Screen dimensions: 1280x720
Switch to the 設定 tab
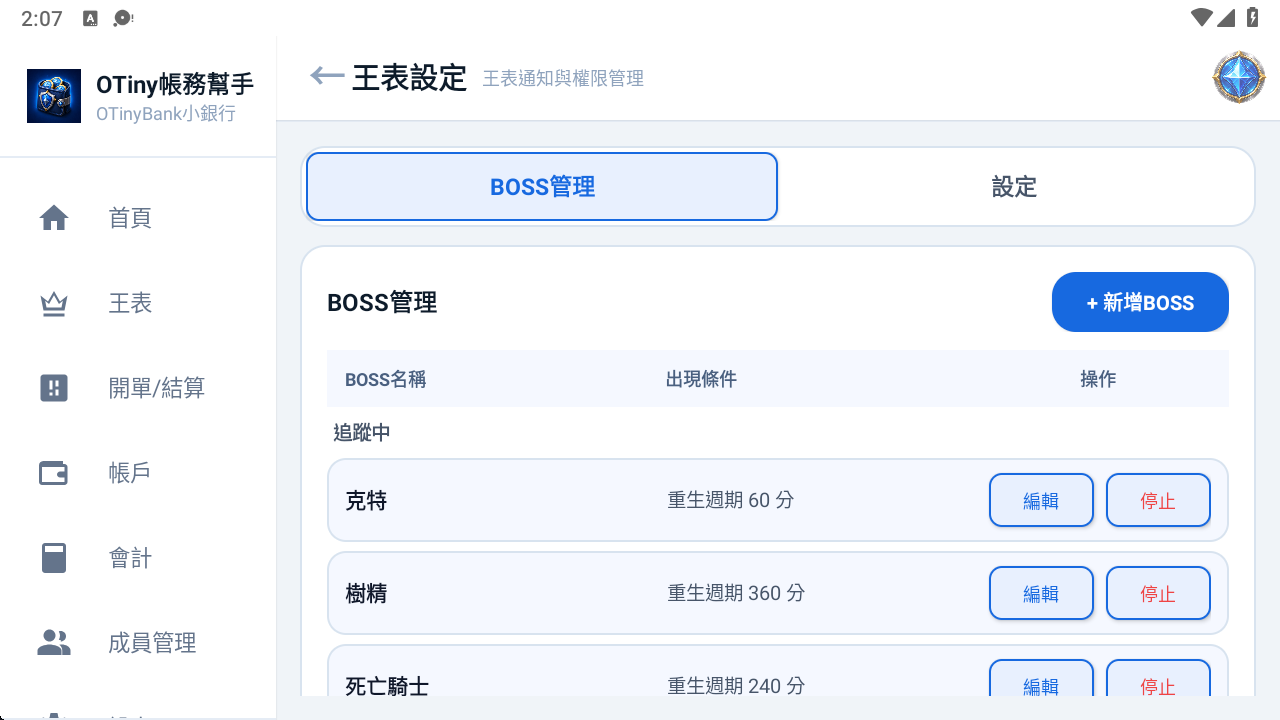pos(1015,186)
